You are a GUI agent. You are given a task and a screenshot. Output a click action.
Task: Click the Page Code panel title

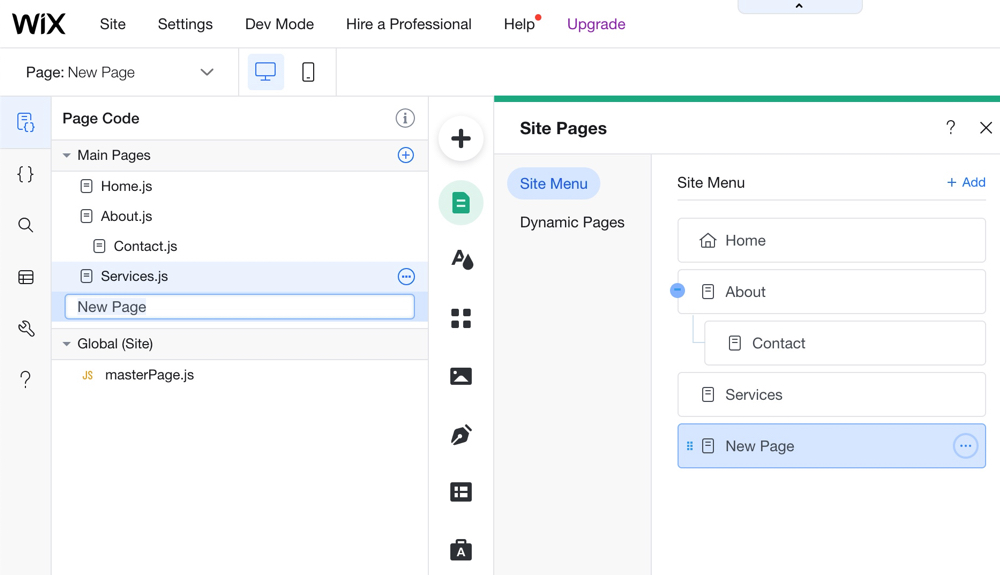coord(101,119)
